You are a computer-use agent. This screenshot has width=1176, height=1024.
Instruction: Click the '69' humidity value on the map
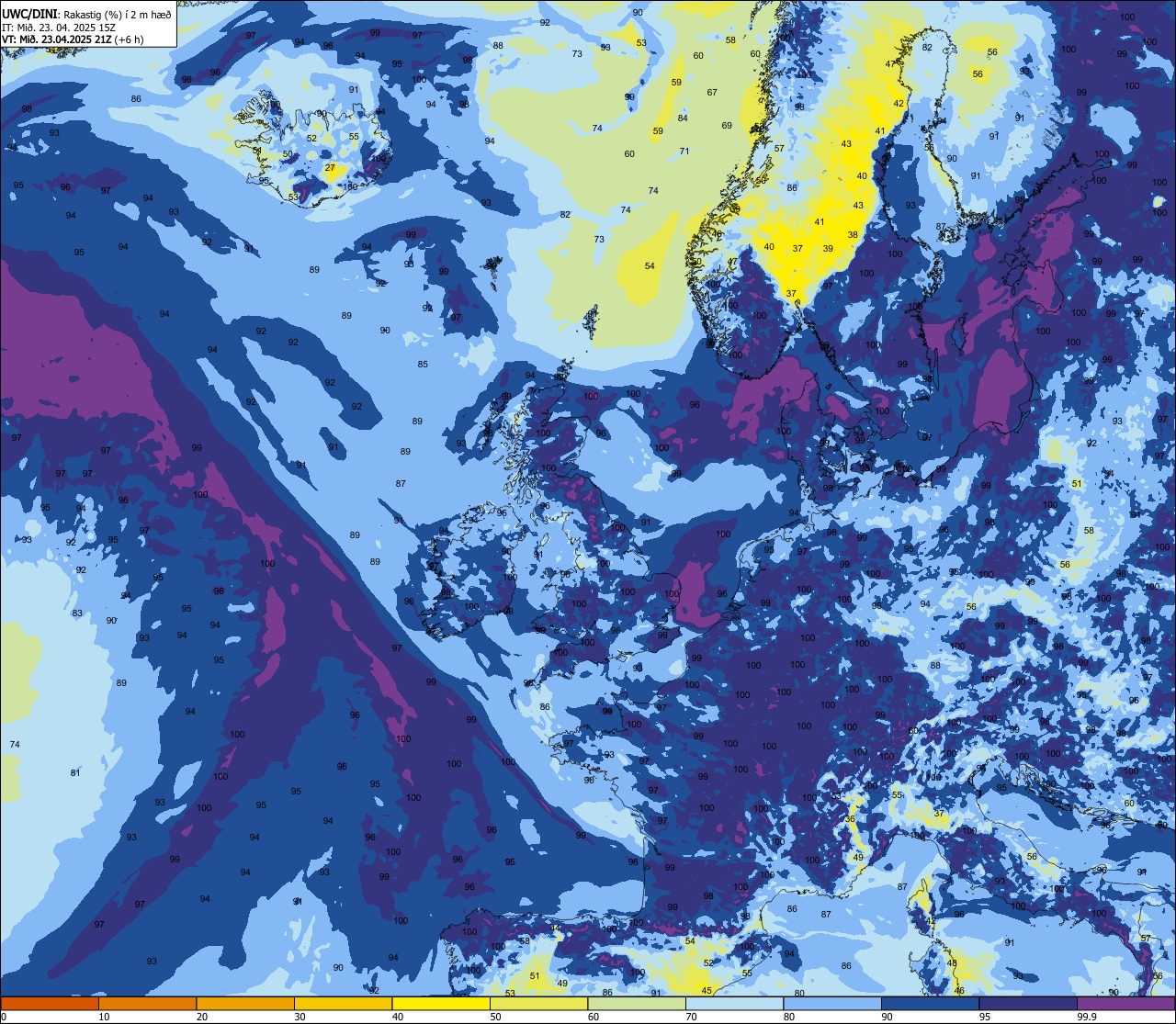pyautogui.click(x=727, y=126)
